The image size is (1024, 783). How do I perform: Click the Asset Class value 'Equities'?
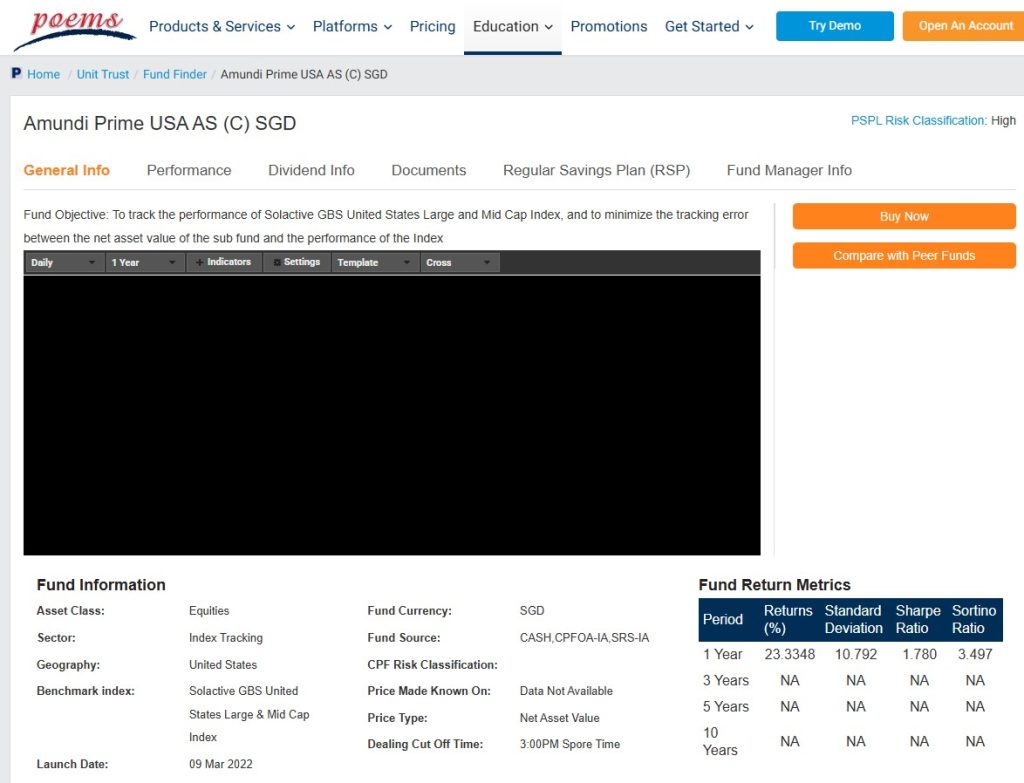(x=209, y=611)
